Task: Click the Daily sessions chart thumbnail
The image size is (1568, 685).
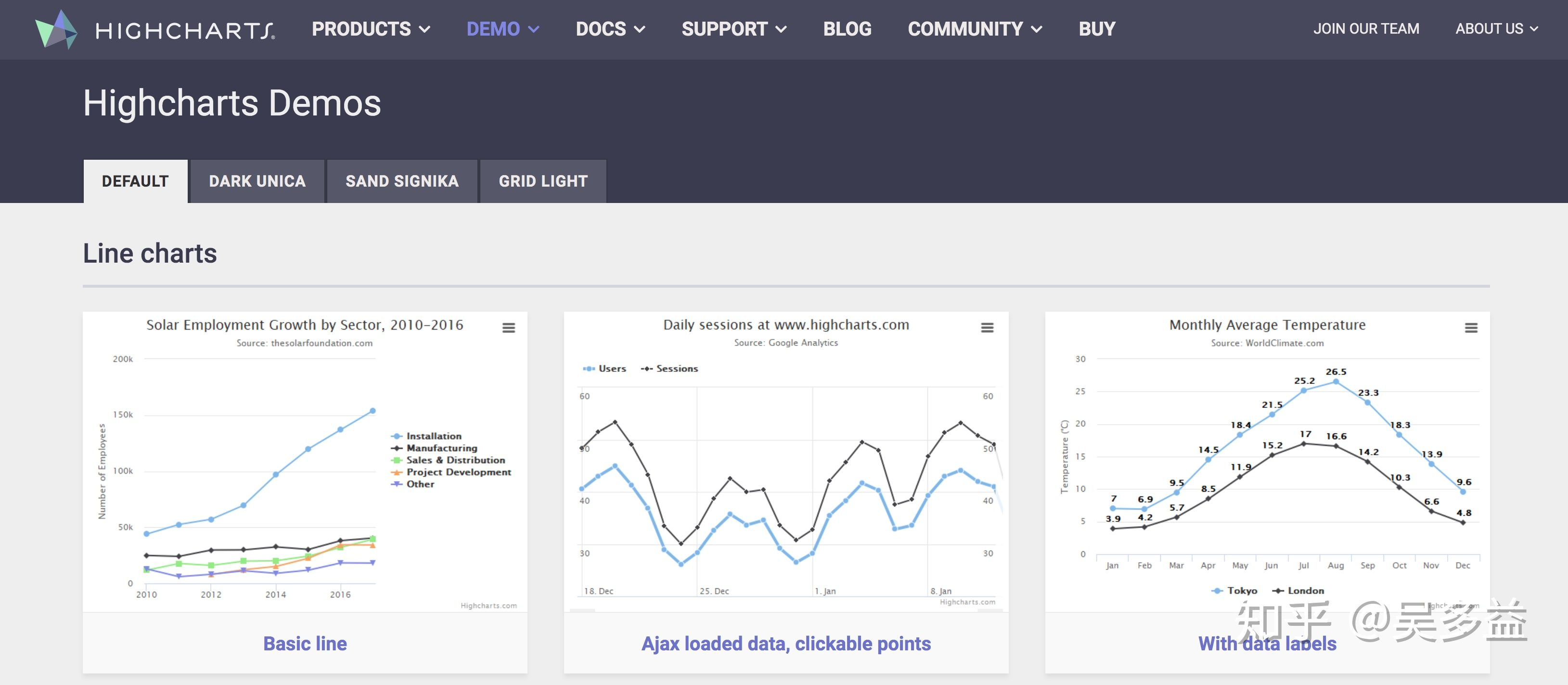Action: (786, 462)
